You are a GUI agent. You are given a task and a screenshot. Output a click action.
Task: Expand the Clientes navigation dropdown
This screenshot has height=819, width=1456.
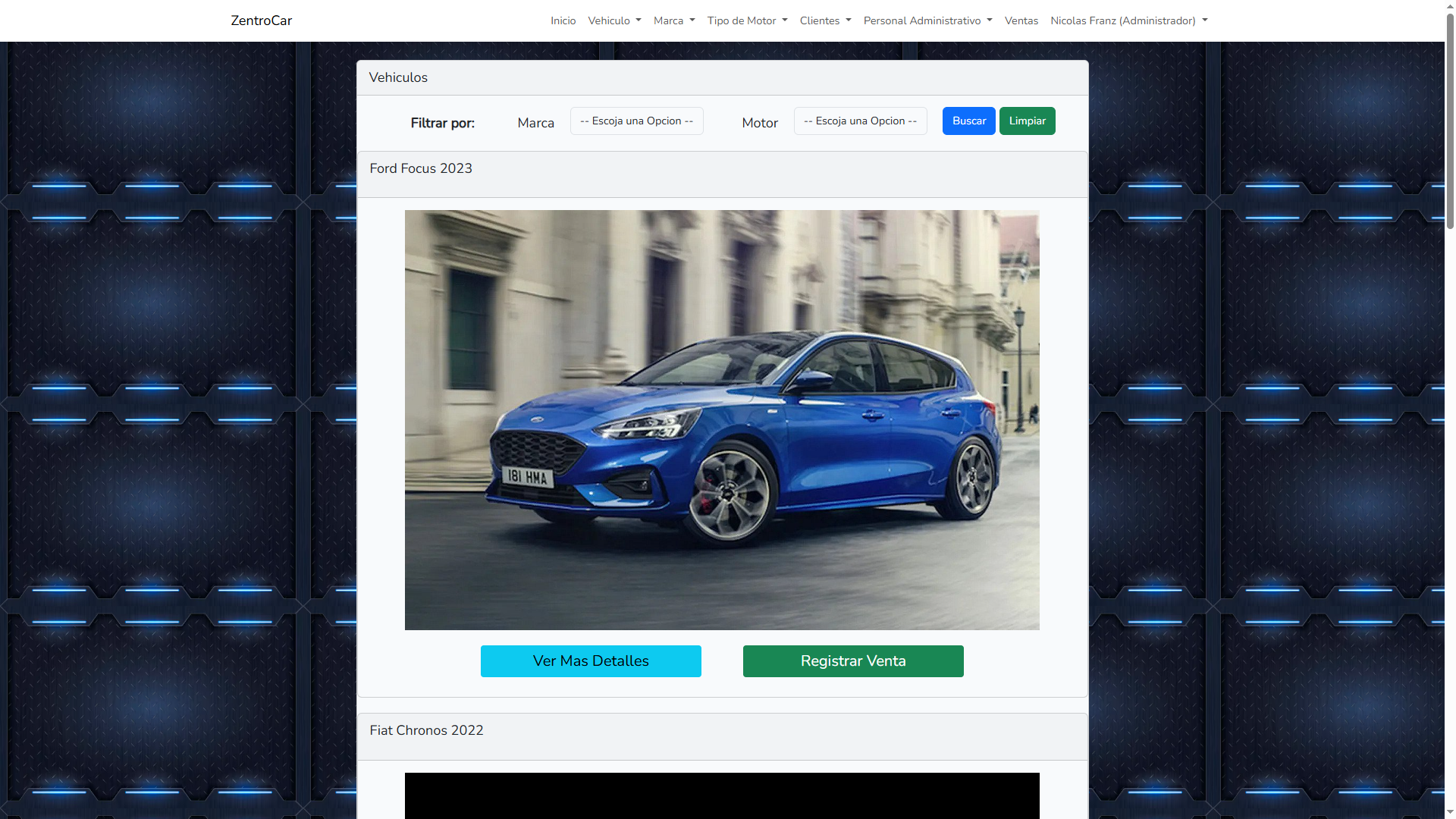point(825,20)
